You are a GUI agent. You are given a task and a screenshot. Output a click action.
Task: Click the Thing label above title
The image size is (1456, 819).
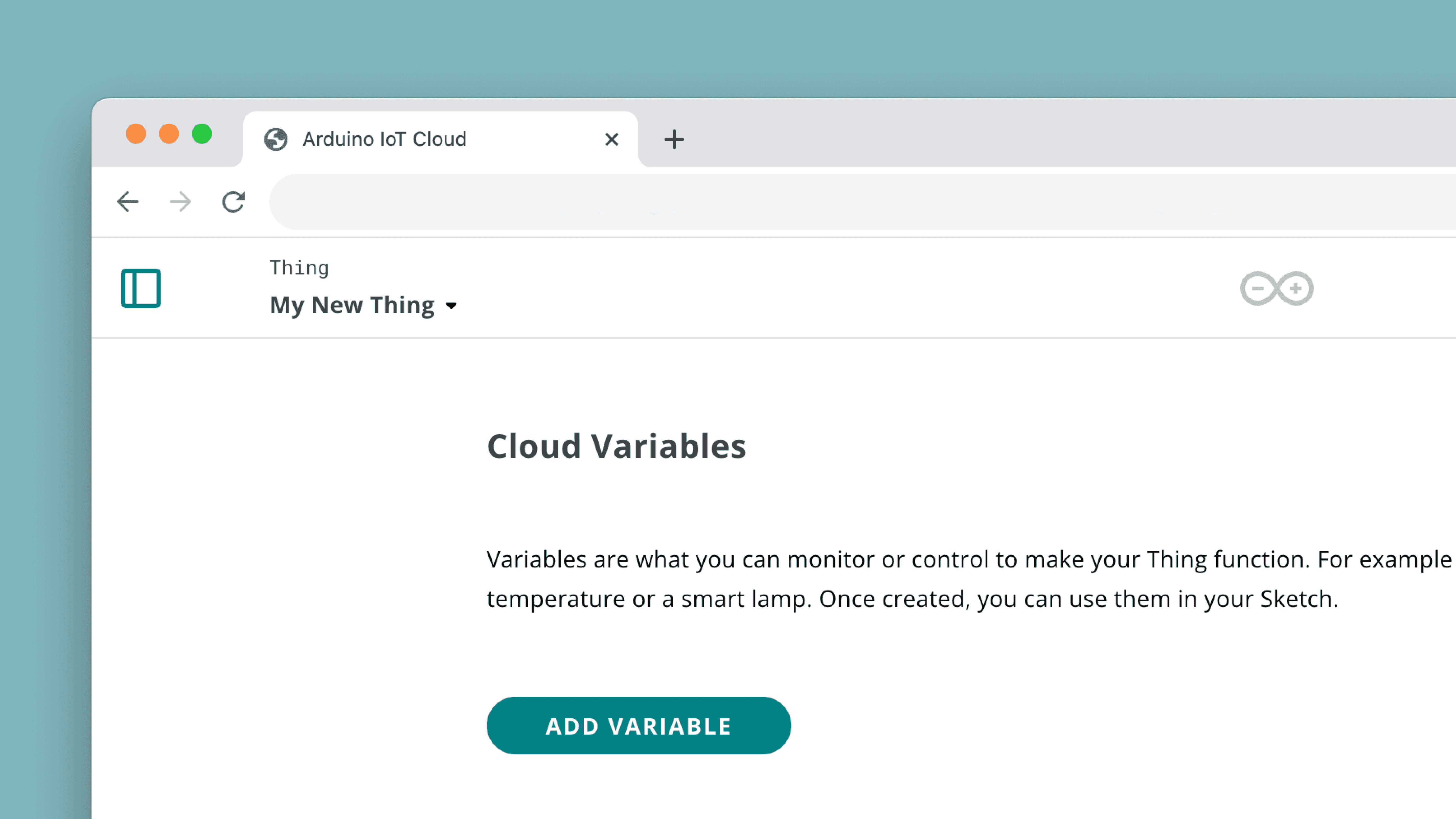[299, 267]
